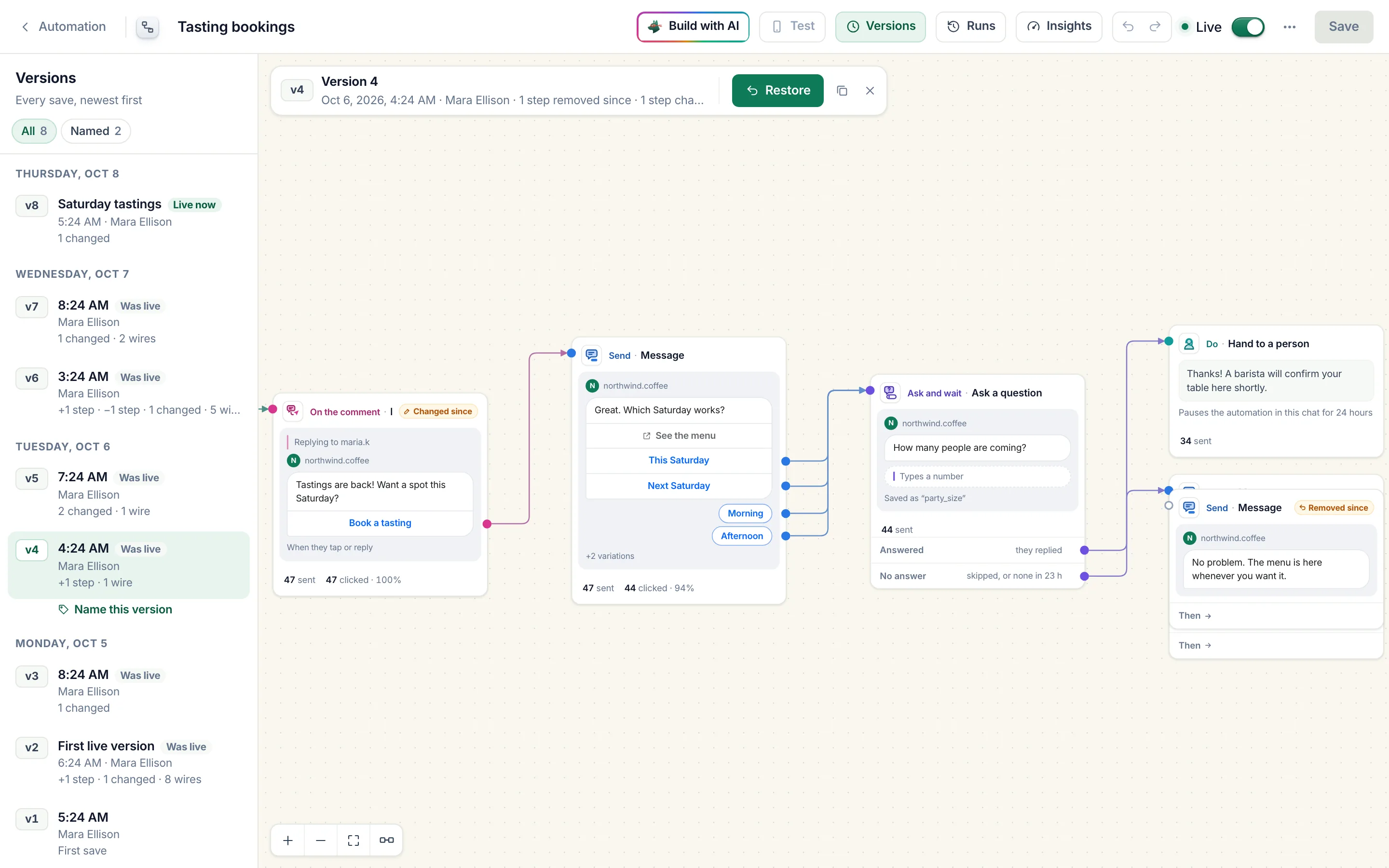Click the removed Send Message icon
Viewport: 1389px width, 868px height.
click(1189, 507)
